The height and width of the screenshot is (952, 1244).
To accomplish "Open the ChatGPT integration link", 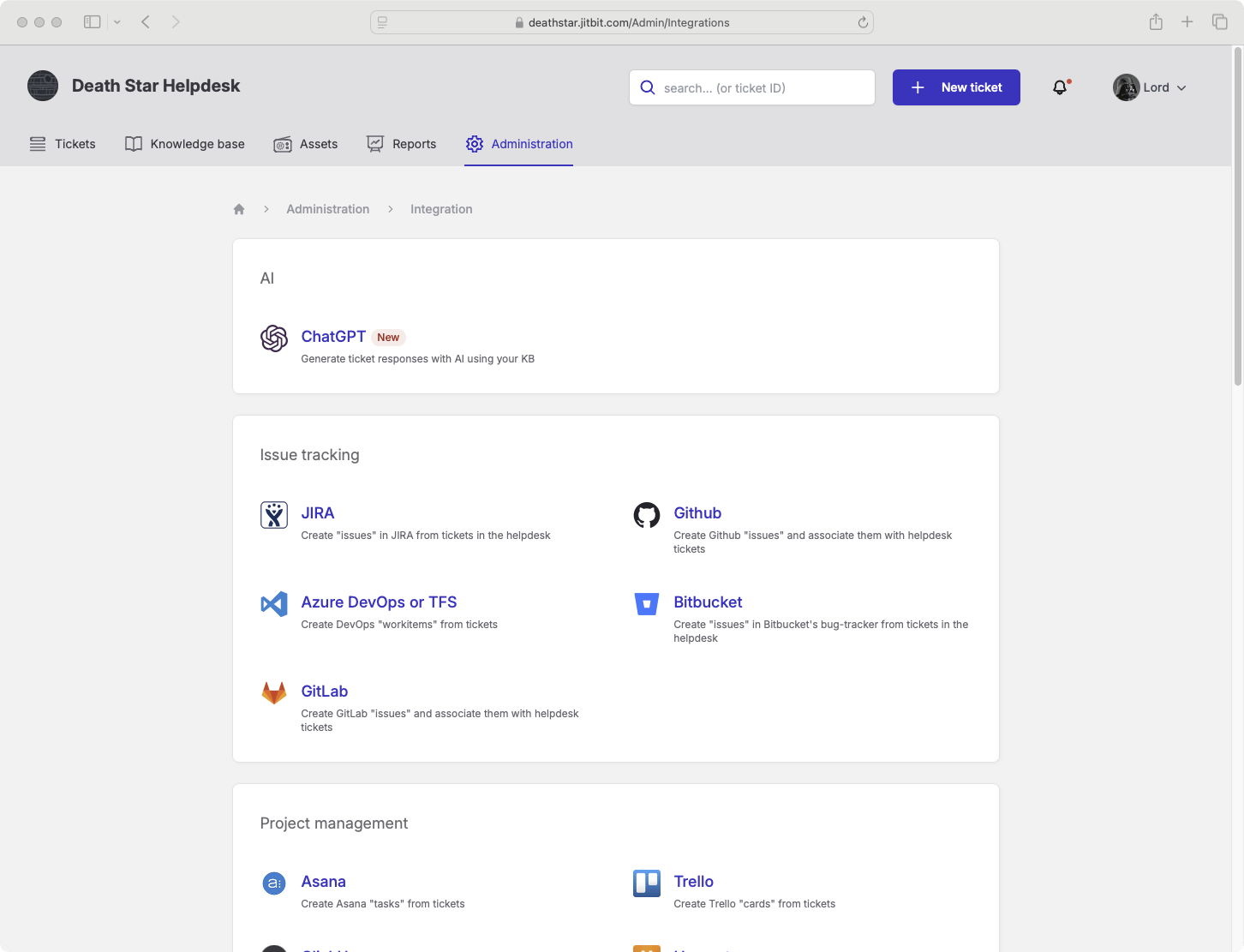I will pos(333,337).
